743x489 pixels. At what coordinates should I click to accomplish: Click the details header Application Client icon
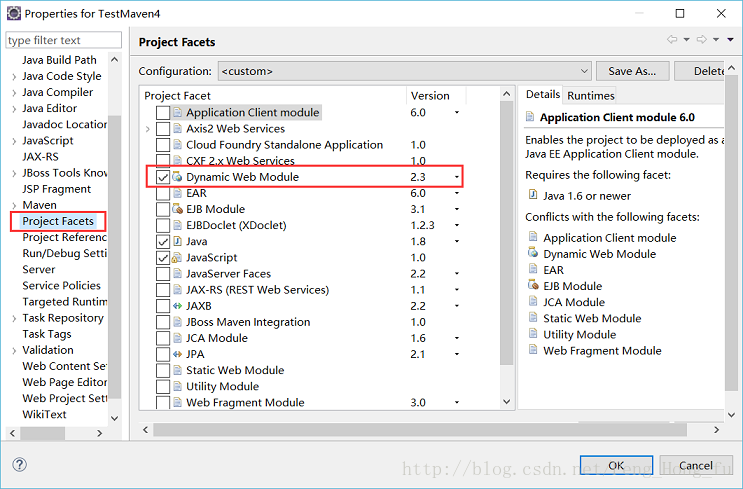point(530,117)
